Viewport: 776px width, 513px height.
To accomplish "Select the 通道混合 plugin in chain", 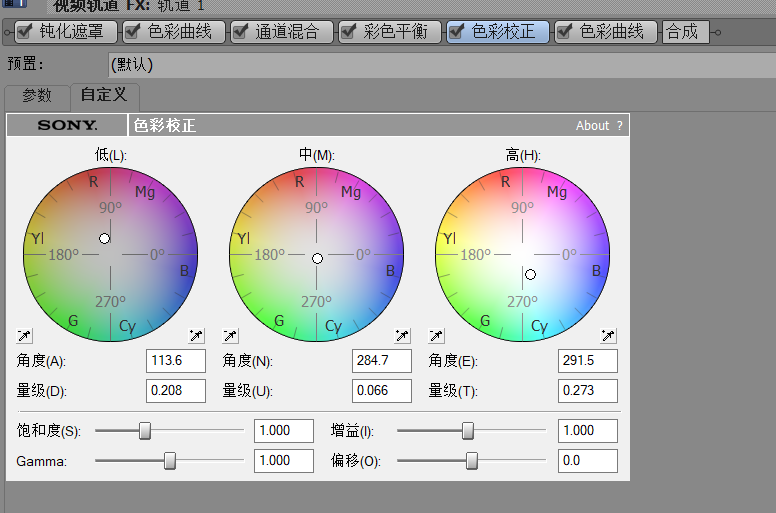I will tap(288, 32).
